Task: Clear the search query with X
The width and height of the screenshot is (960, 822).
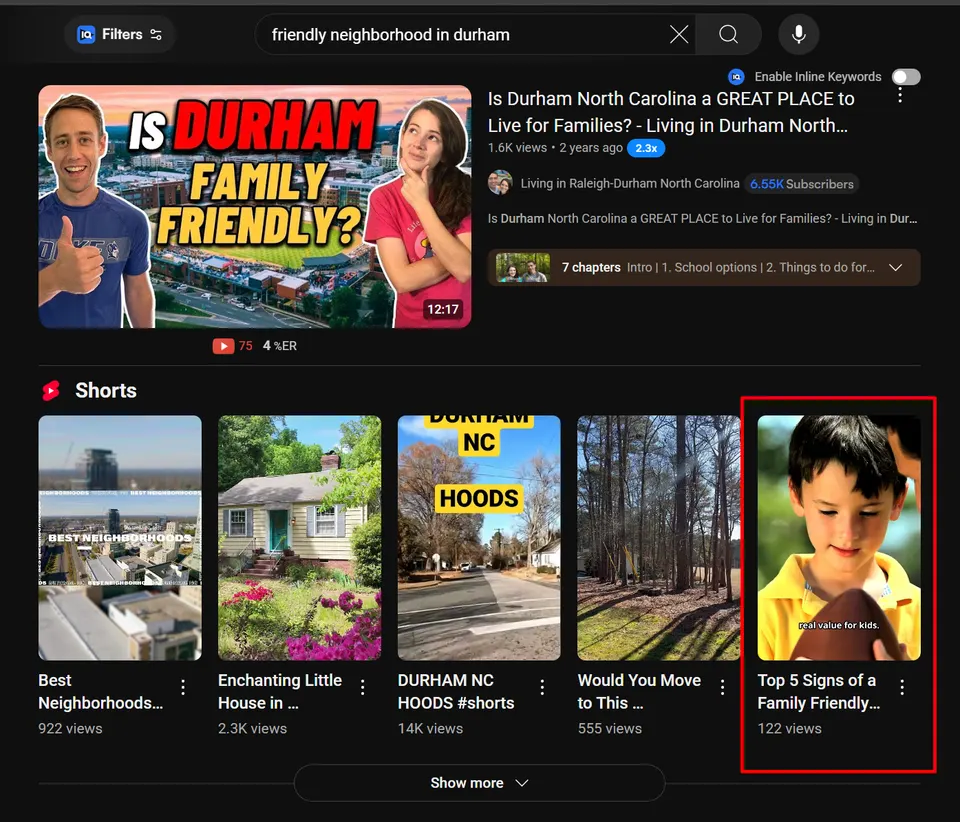Action: click(679, 34)
